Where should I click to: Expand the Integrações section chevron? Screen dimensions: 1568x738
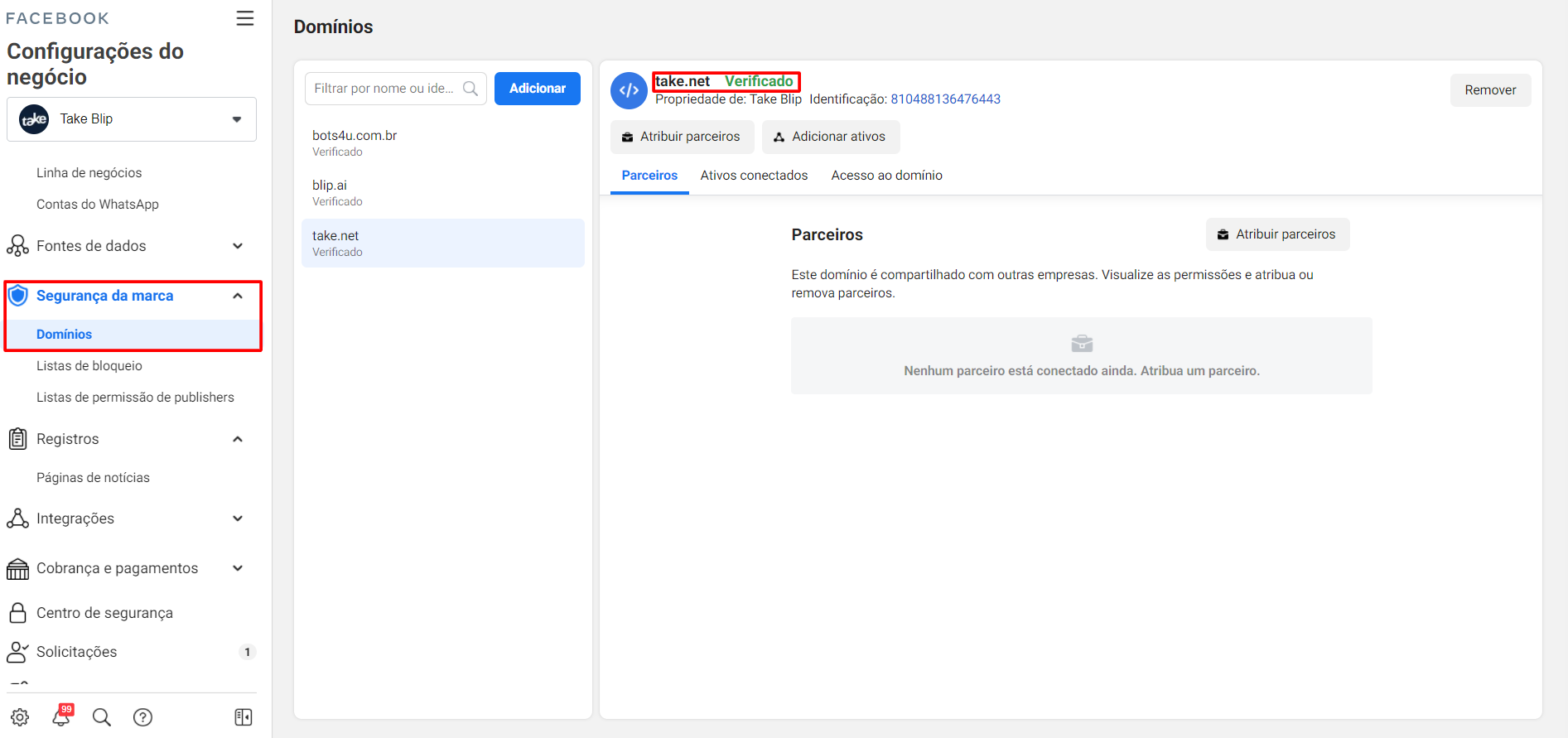tap(238, 519)
